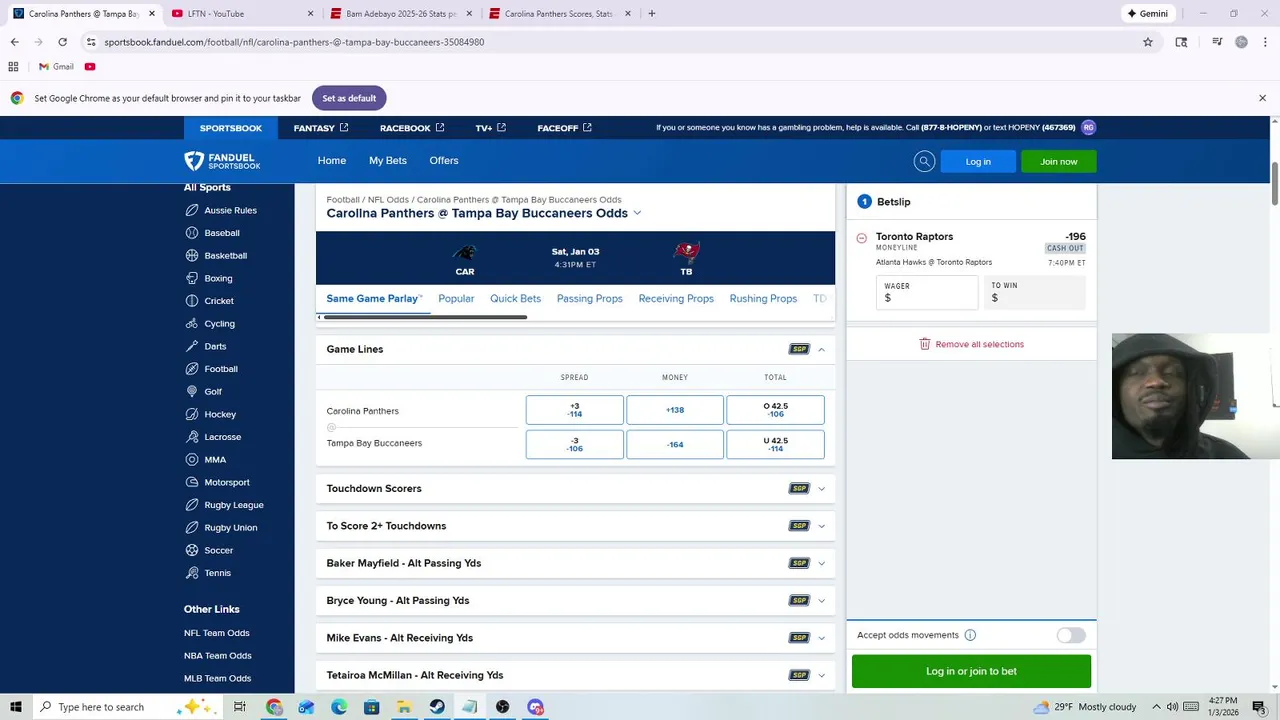This screenshot has width=1280, height=720.
Task: Click the page vertical scrollbar
Action: click(1275, 185)
